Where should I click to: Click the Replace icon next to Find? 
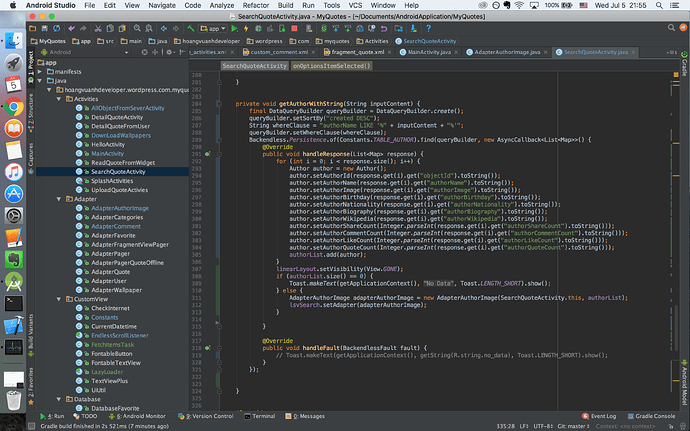(149, 28)
